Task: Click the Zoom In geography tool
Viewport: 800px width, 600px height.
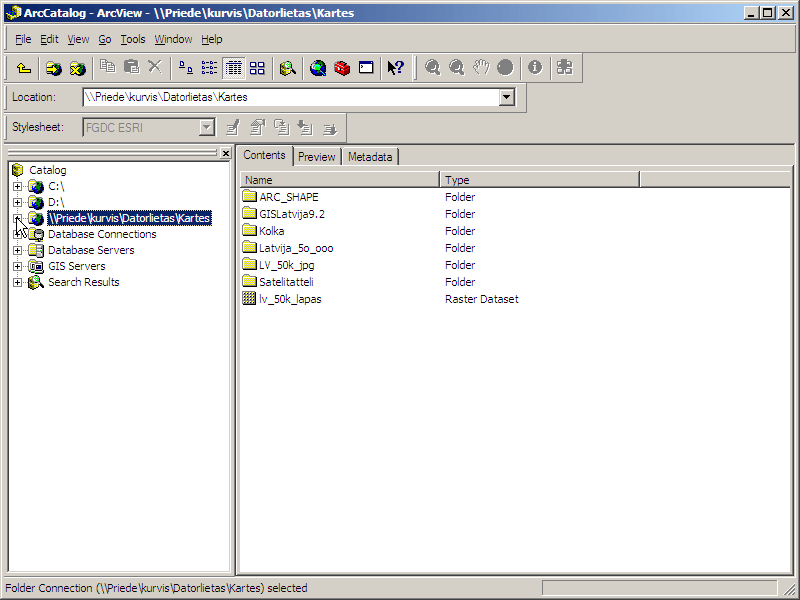Action: 433,67
